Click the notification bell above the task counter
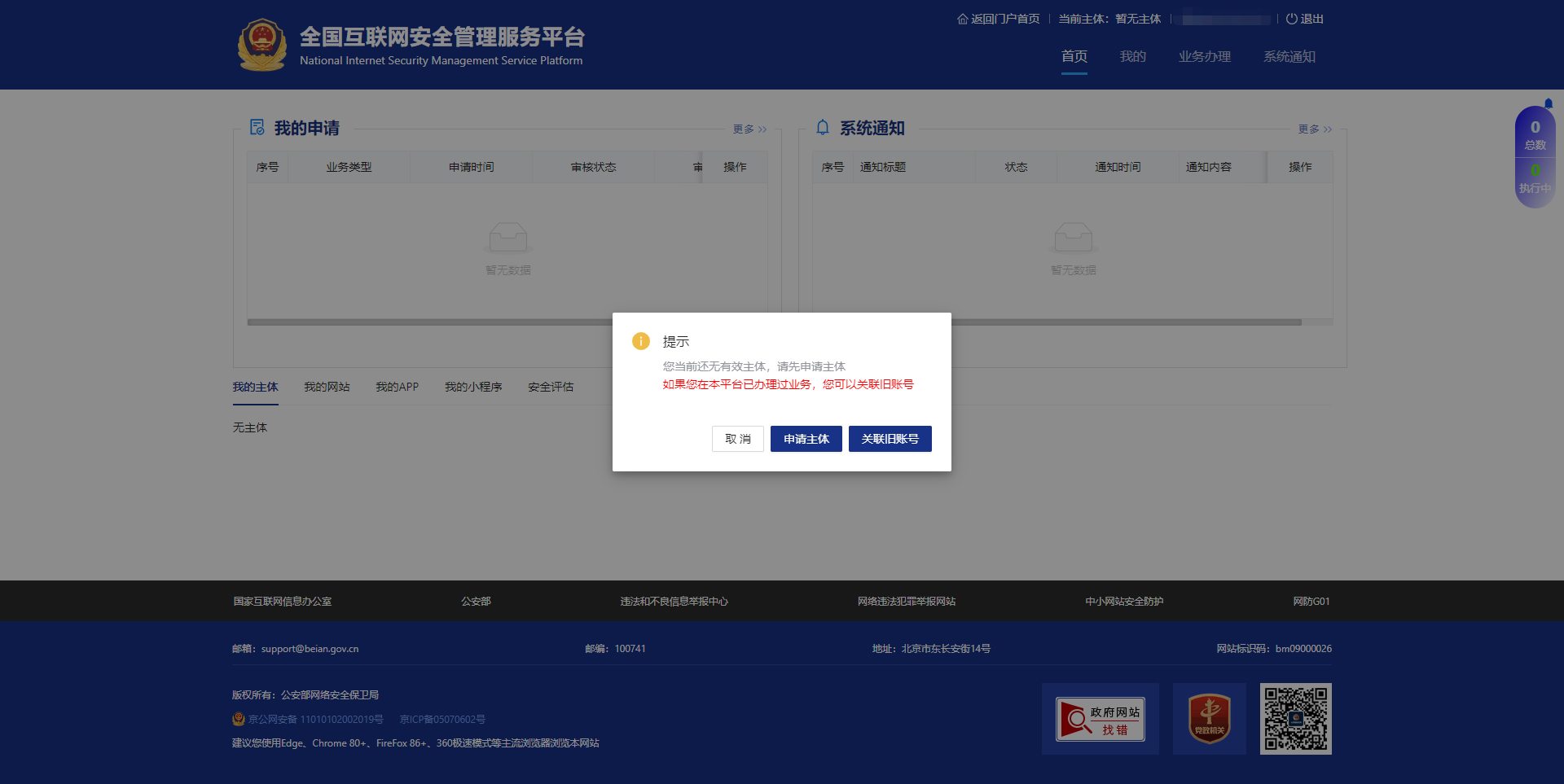Image resolution: width=1564 pixels, height=784 pixels. pos(1549,103)
